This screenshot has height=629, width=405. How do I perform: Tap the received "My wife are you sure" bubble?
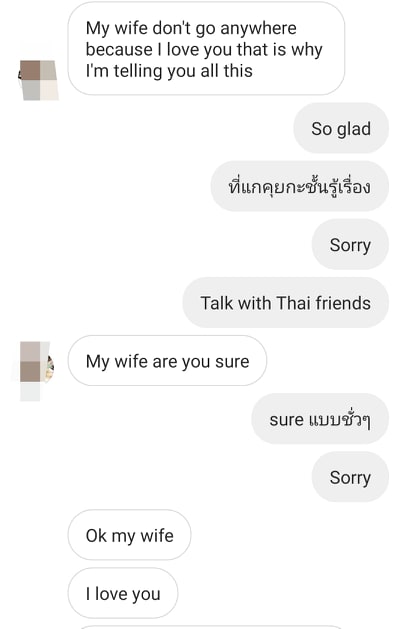pyautogui.click(x=167, y=361)
